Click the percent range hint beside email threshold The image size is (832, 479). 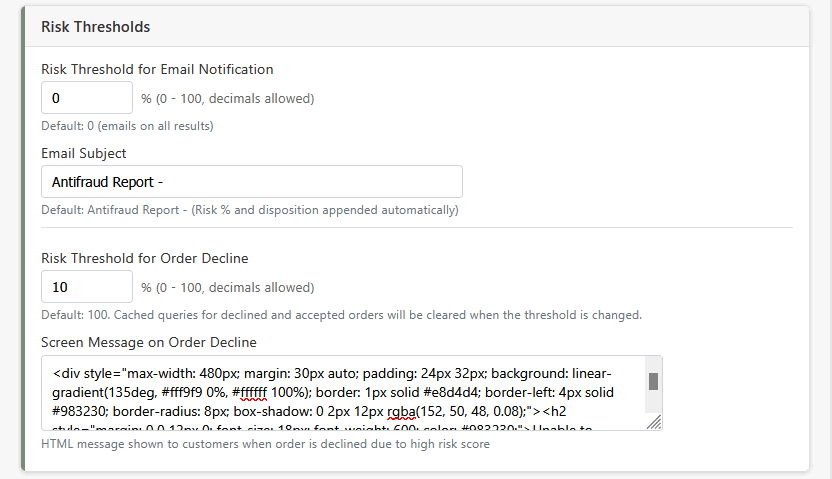[228, 98]
